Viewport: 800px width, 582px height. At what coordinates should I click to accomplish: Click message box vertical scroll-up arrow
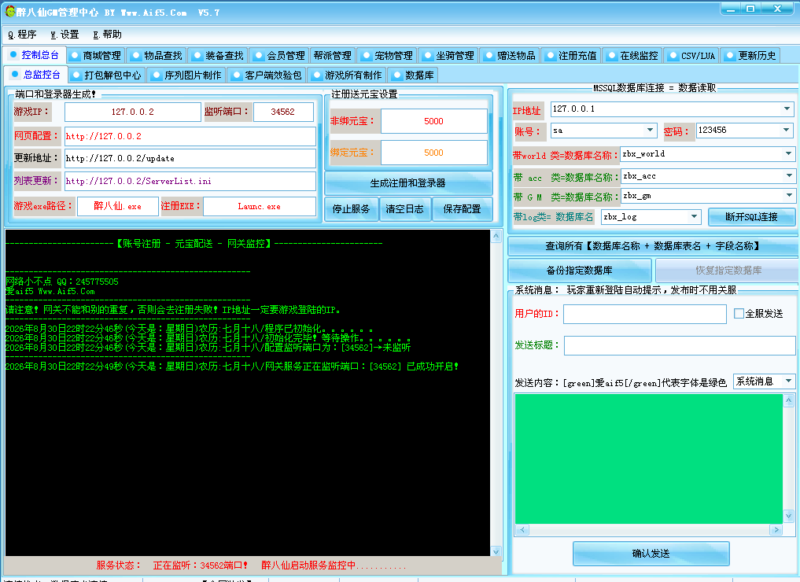coord(789,400)
